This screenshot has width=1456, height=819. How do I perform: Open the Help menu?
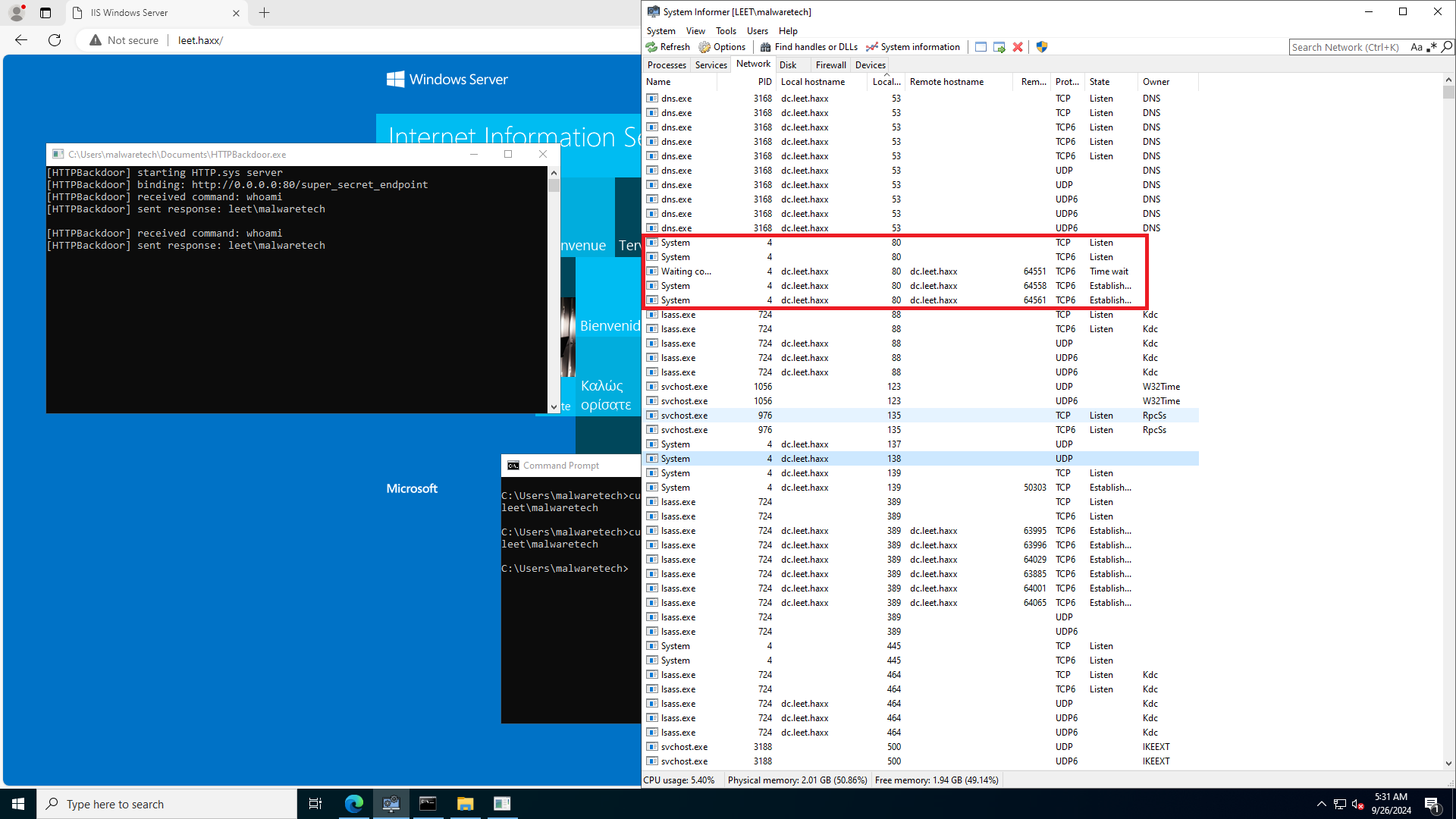(x=788, y=31)
